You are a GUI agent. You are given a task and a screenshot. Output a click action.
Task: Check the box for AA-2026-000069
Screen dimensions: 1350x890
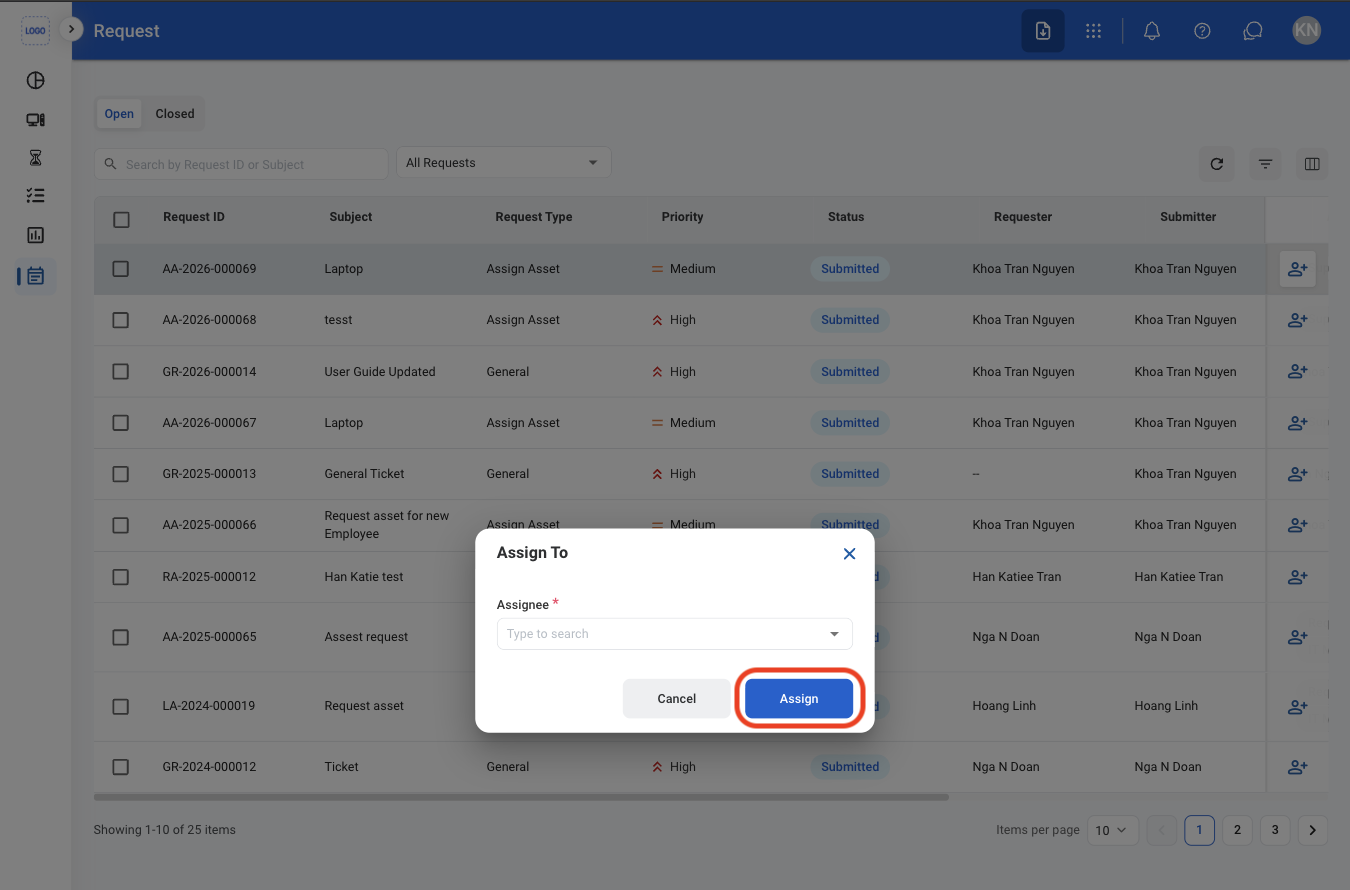click(121, 269)
